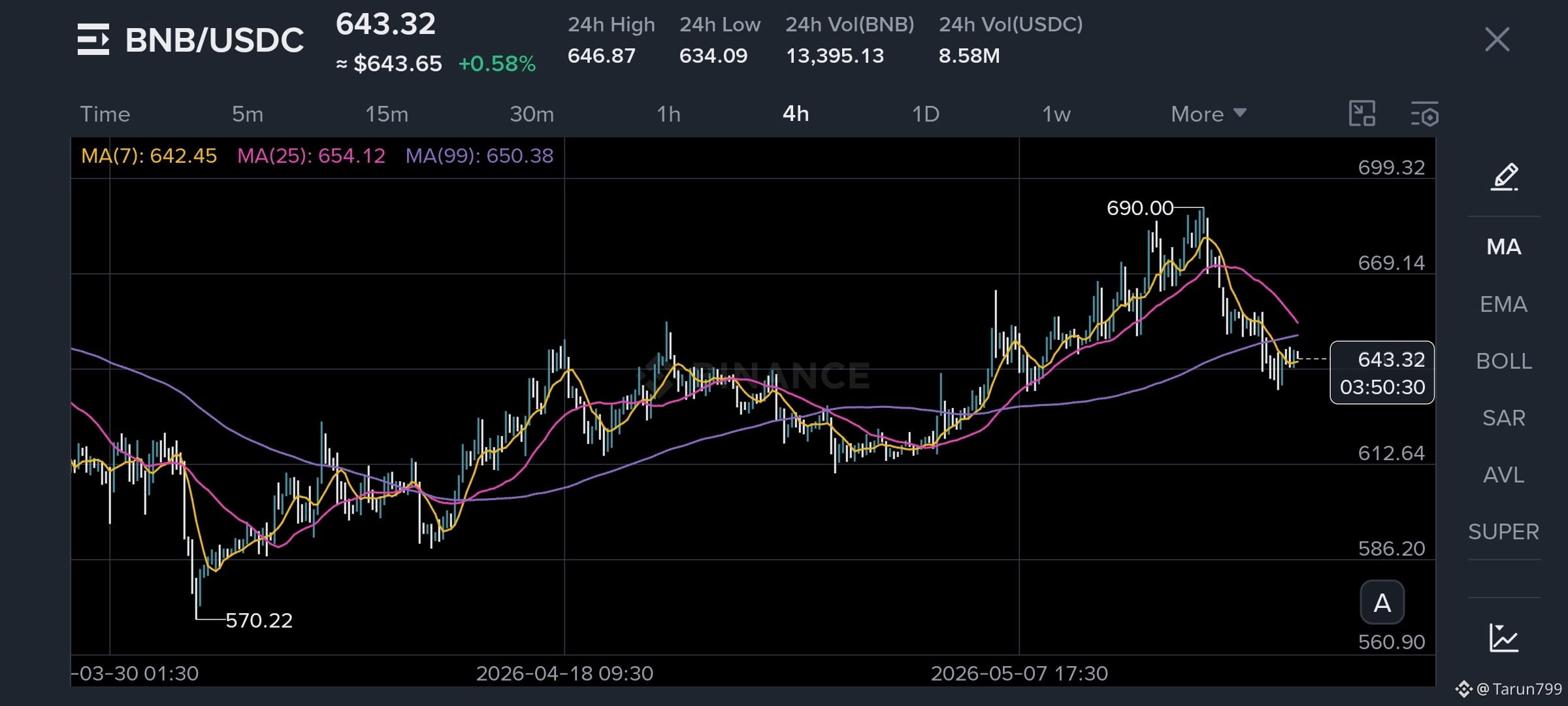1568x706 pixels.
Task: Switch to the 1D interval
Action: point(926,114)
